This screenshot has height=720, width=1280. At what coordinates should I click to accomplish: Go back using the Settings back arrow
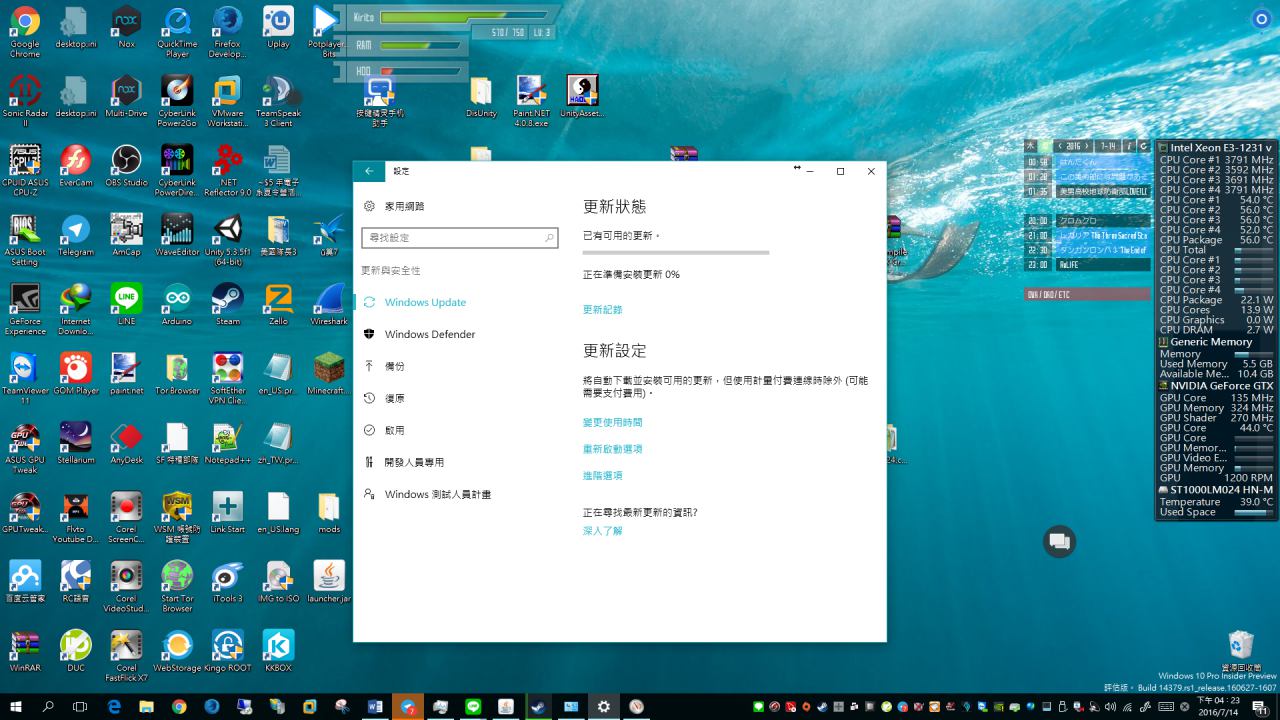[369, 171]
